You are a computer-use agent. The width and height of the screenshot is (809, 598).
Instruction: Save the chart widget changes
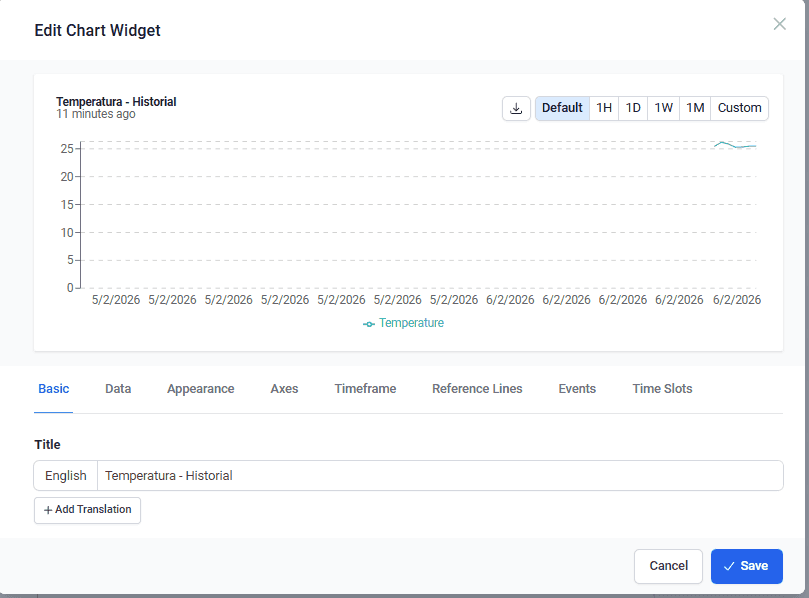(746, 566)
